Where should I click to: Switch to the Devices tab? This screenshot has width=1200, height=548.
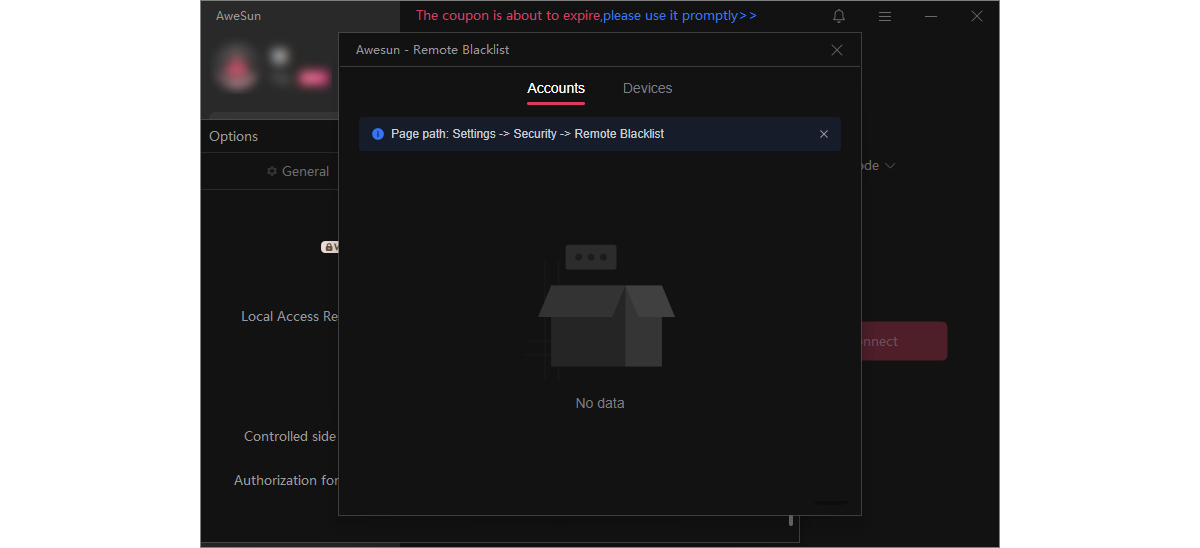point(647,88)
